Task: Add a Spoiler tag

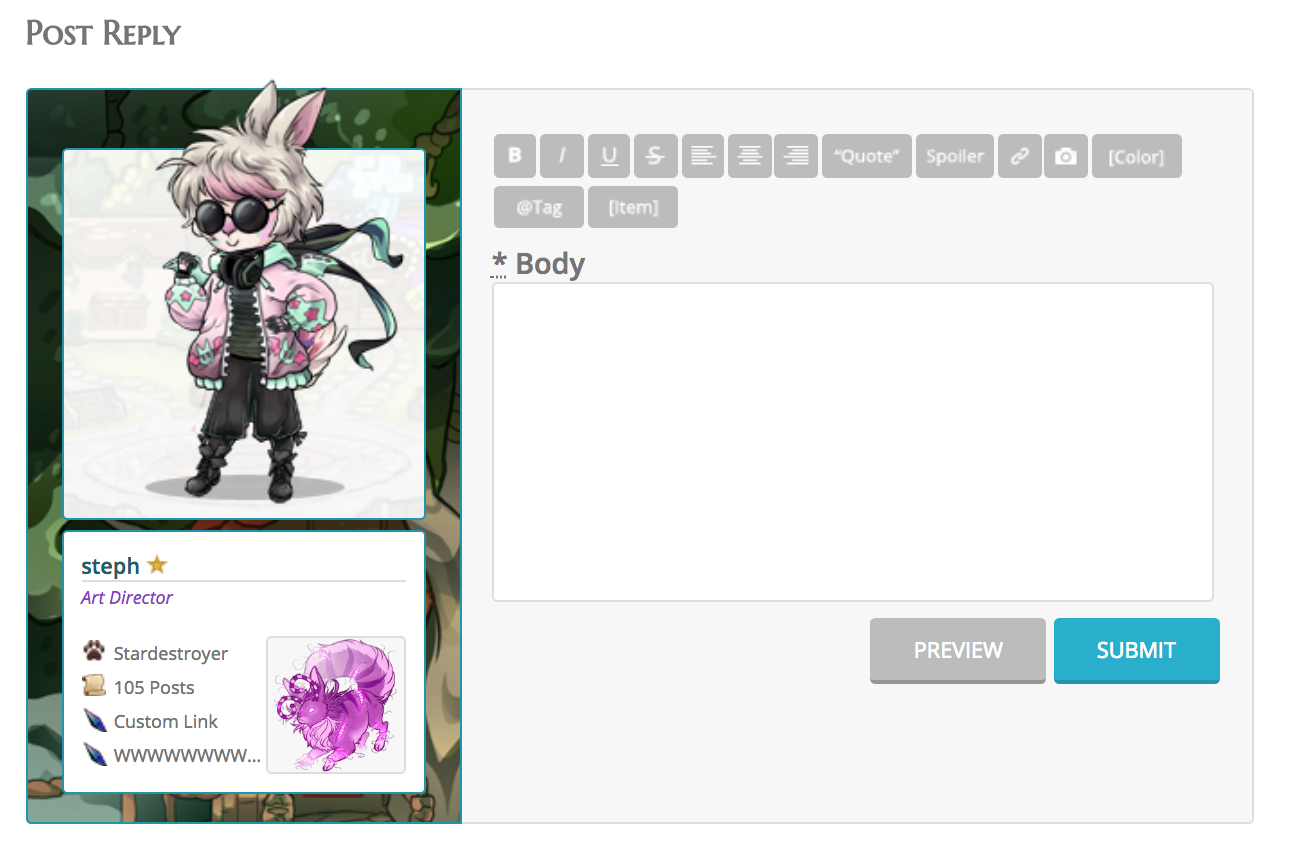Action: [955, 156]
